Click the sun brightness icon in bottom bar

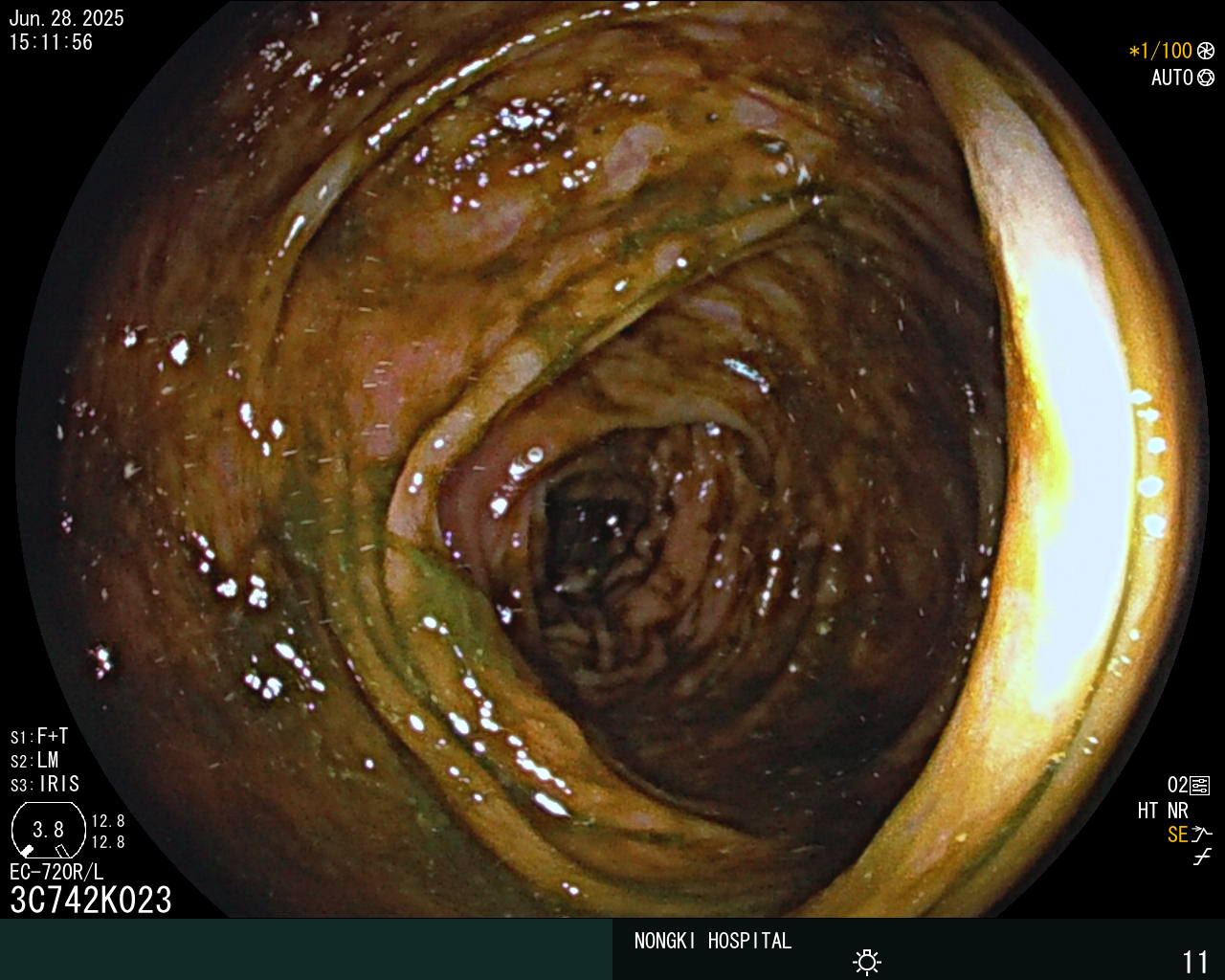pyautogui.click(x=867, y=961)
